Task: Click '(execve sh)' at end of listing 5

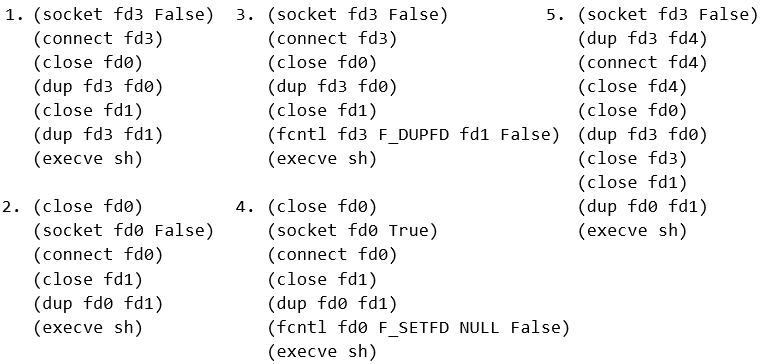Action: (632, 230)
